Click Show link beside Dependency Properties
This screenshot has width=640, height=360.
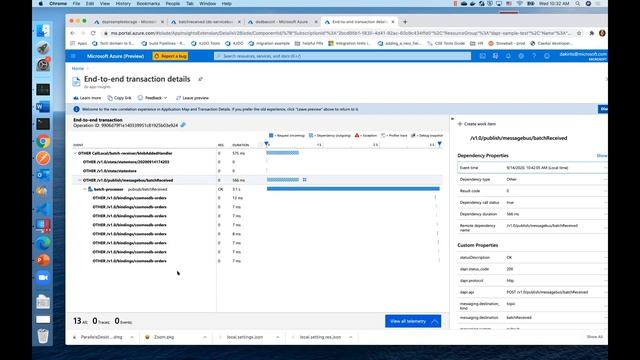tap(602, 156)
